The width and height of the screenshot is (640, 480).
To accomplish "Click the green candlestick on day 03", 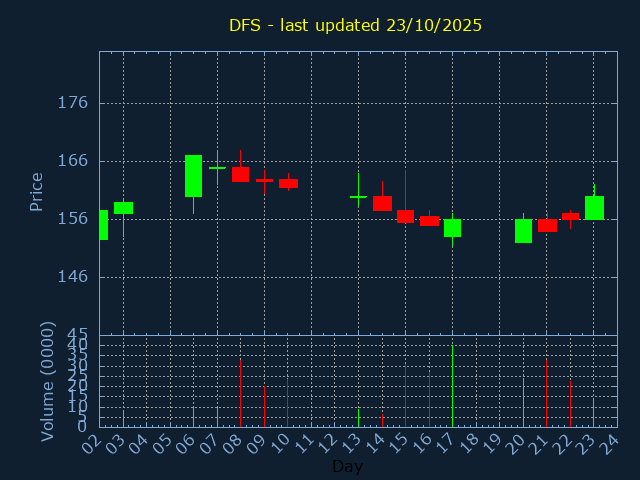I will 123,208.
